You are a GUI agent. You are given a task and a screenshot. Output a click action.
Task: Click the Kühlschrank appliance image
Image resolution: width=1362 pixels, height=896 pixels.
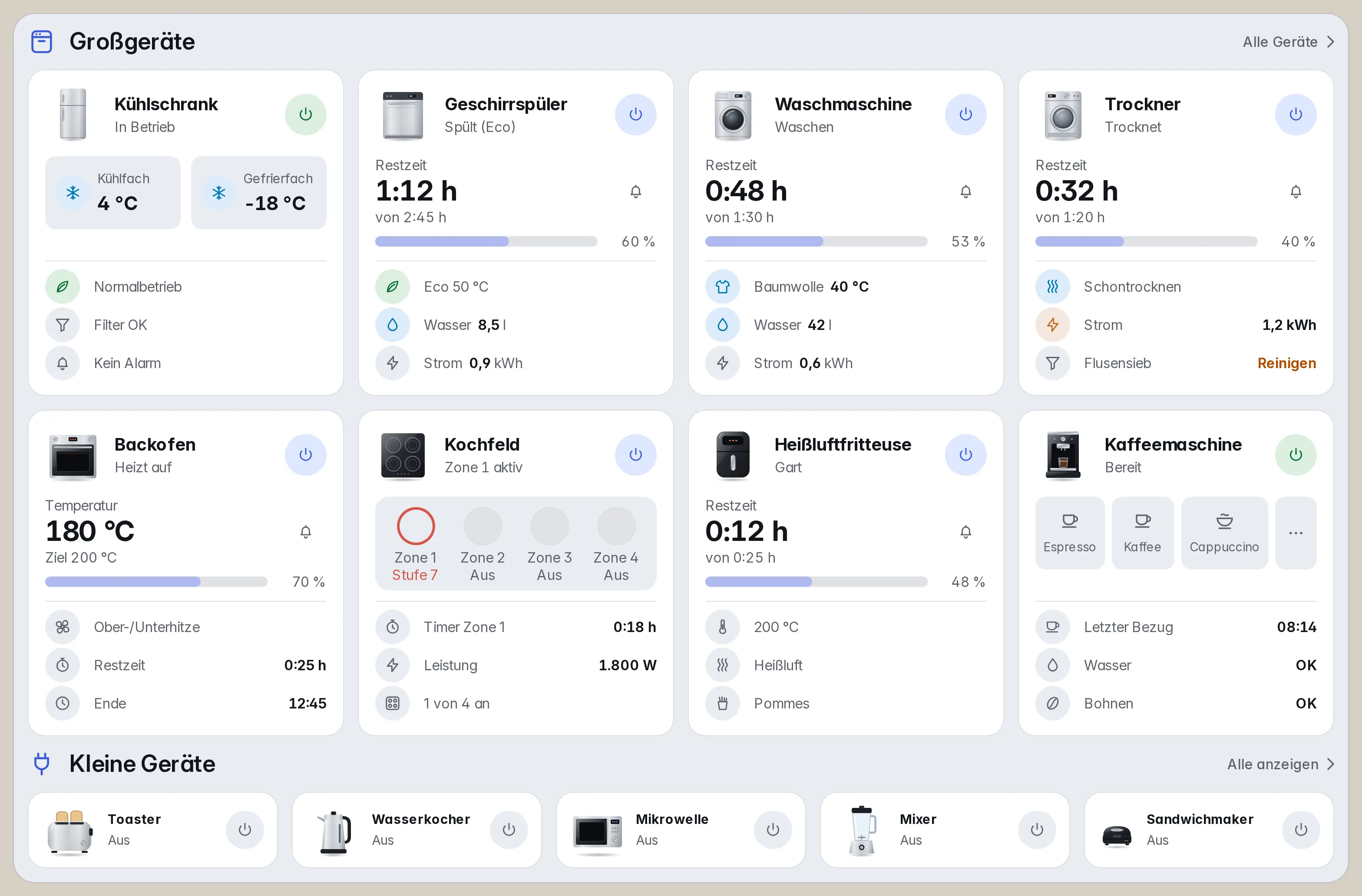73,115
